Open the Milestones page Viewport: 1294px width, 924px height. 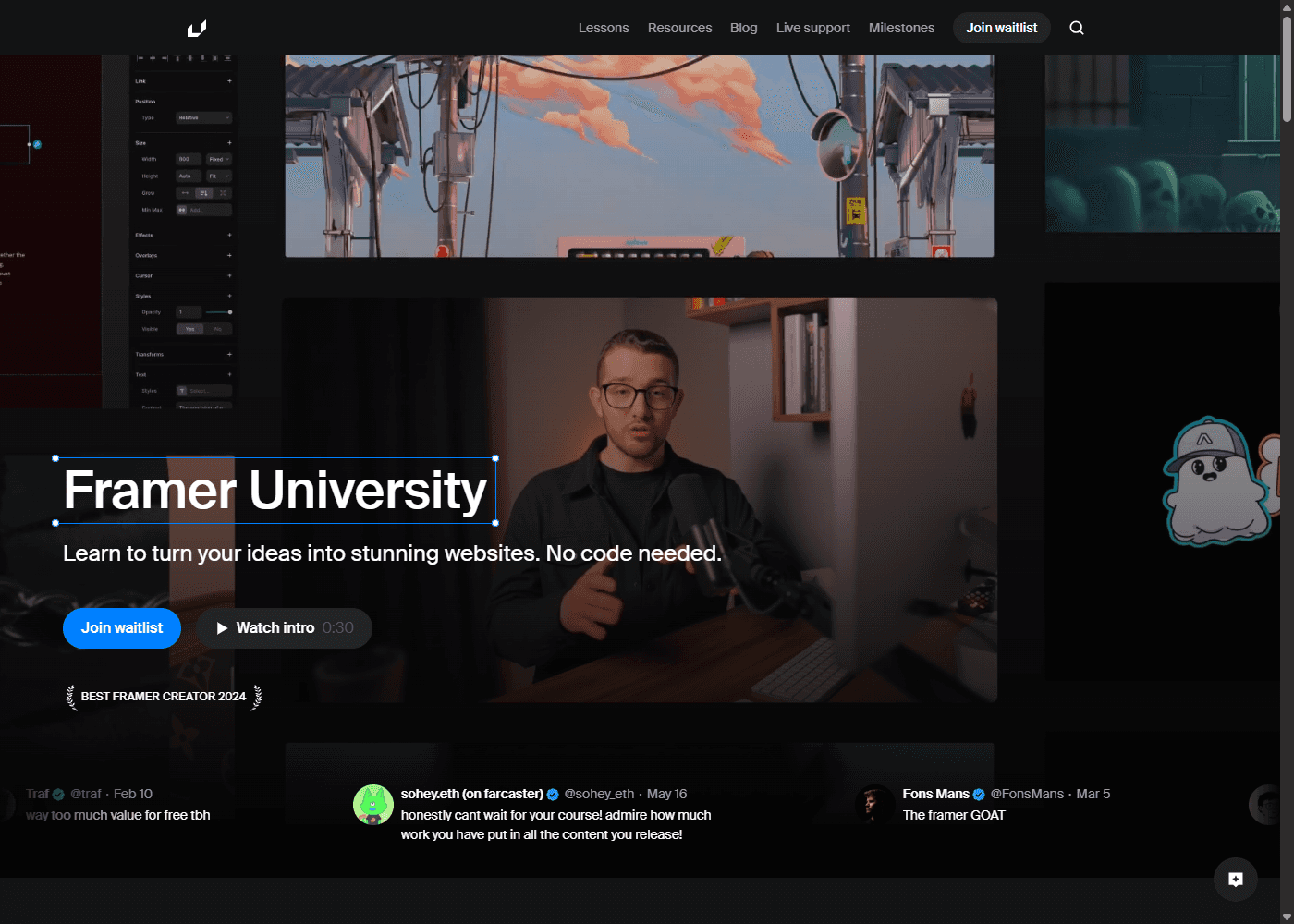click(901, 28)
